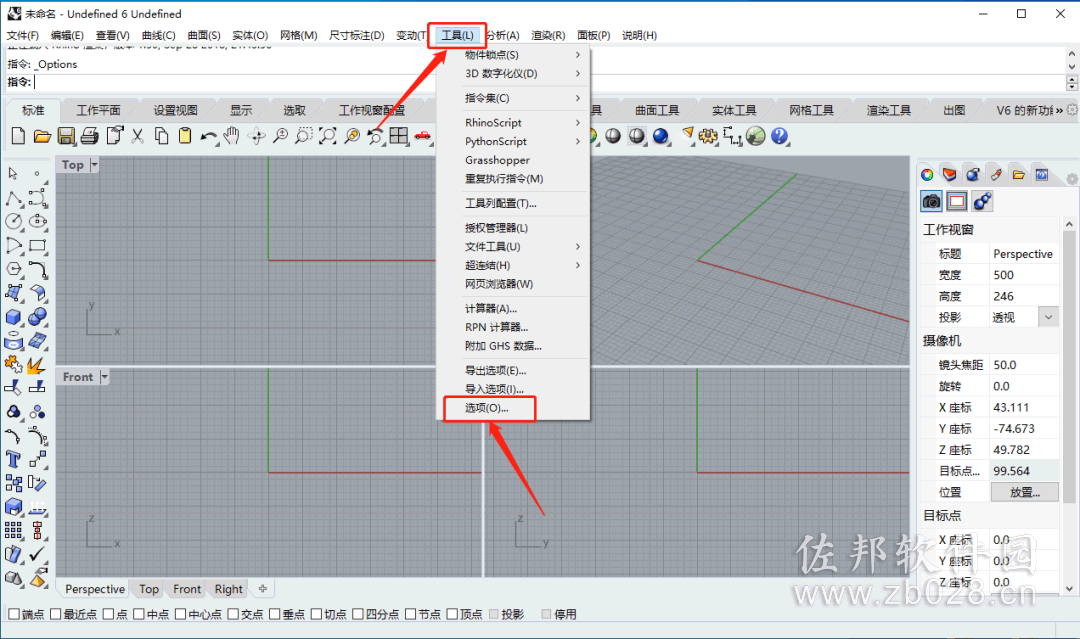
Task: Add a new viewport tab with plus button
Action: (x=262, y=589)
